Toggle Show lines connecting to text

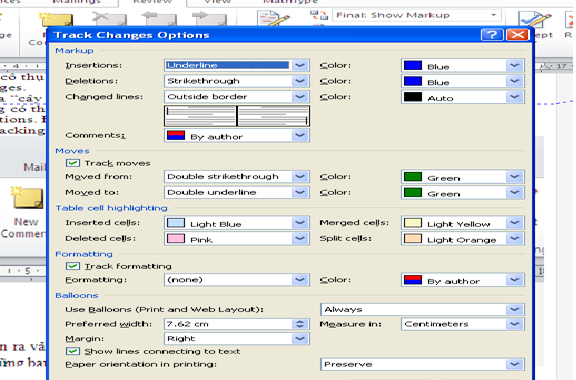[73, 351]
